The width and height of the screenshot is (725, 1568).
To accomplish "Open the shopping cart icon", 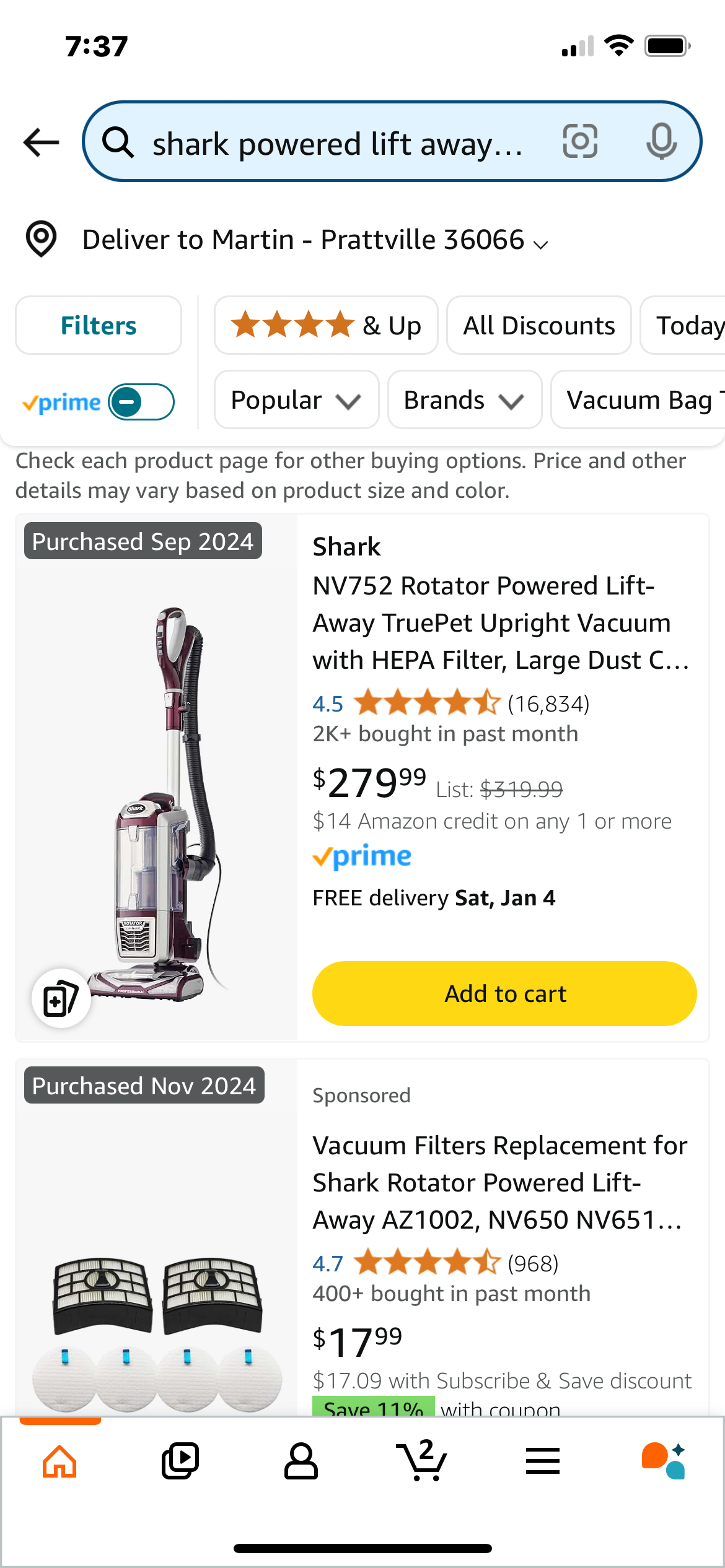I will click(x=422, y=1461).
